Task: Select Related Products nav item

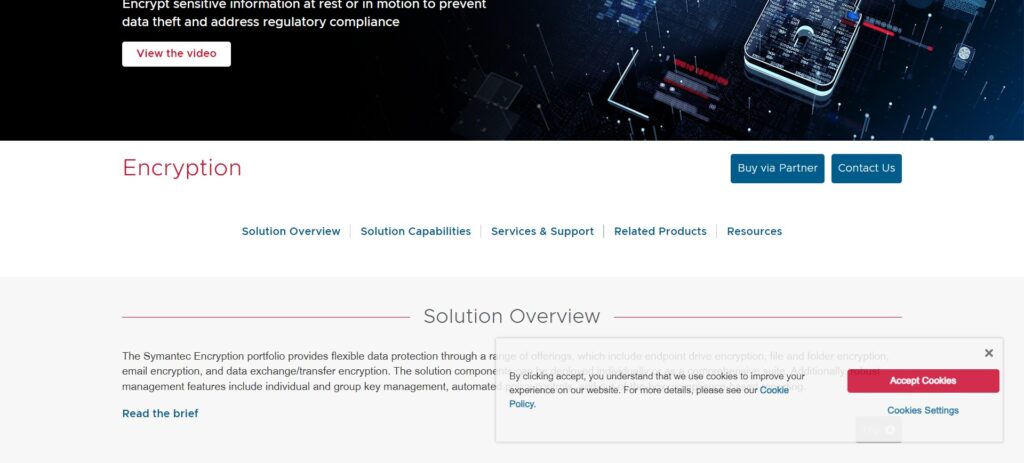Action: (660, 231)
